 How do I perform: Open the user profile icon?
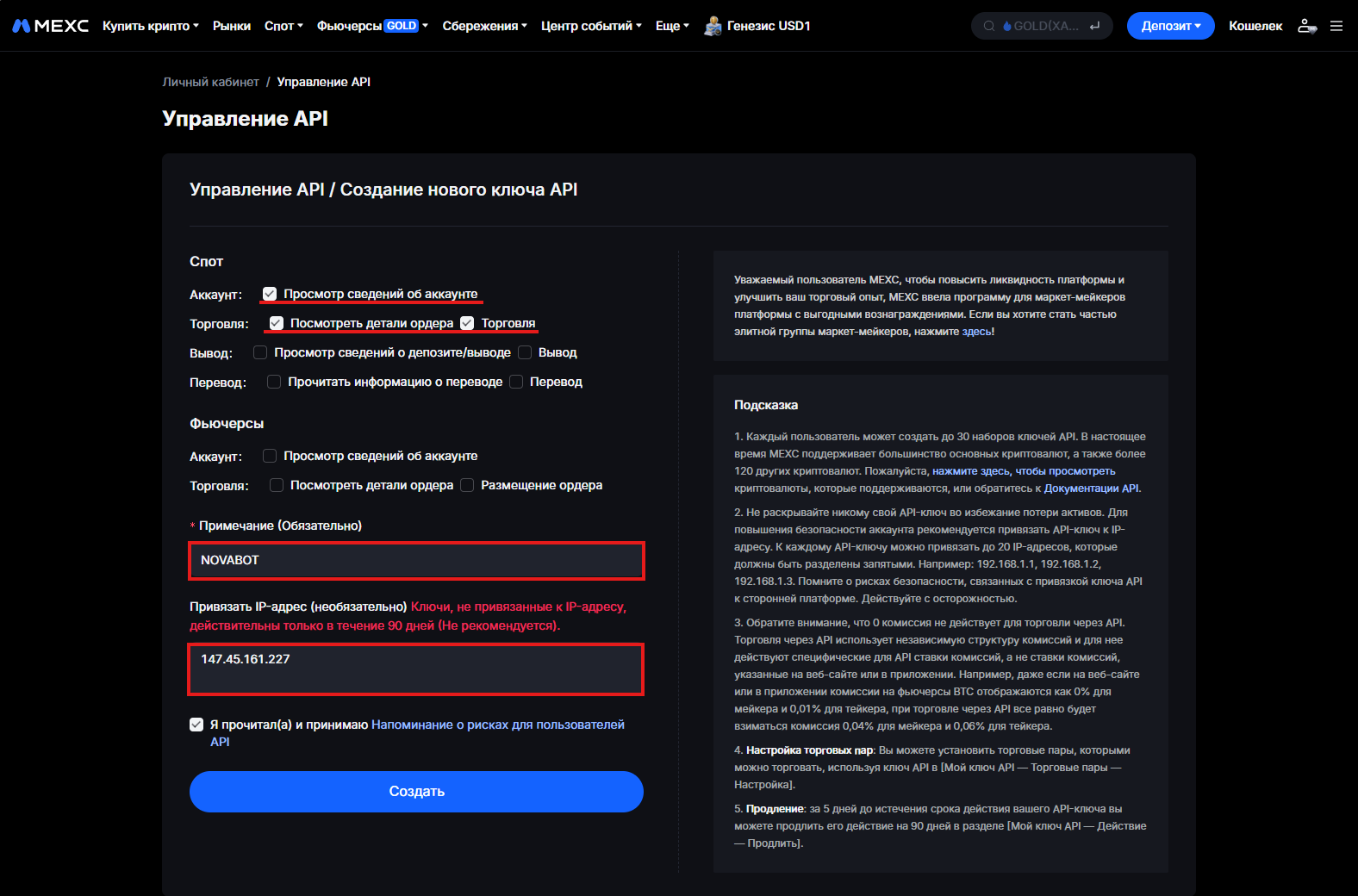(1307, 26)
